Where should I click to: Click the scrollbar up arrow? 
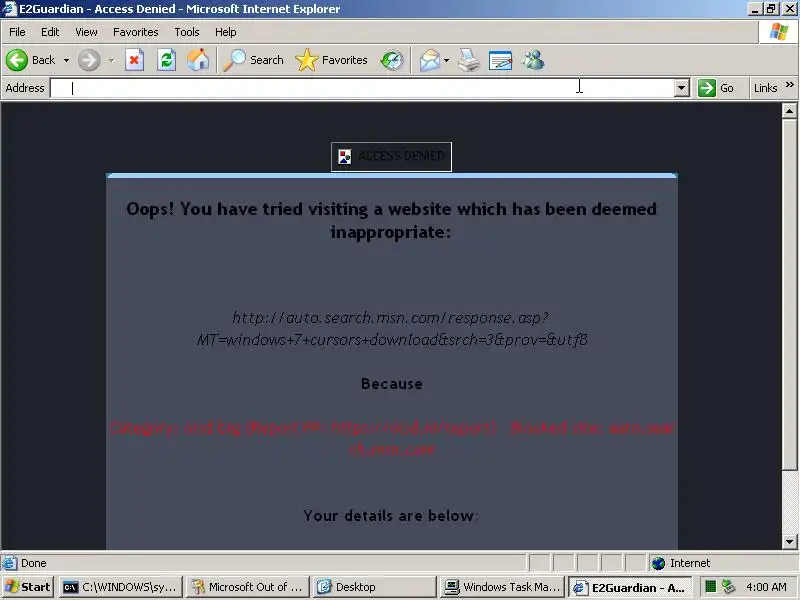[789, 111]
